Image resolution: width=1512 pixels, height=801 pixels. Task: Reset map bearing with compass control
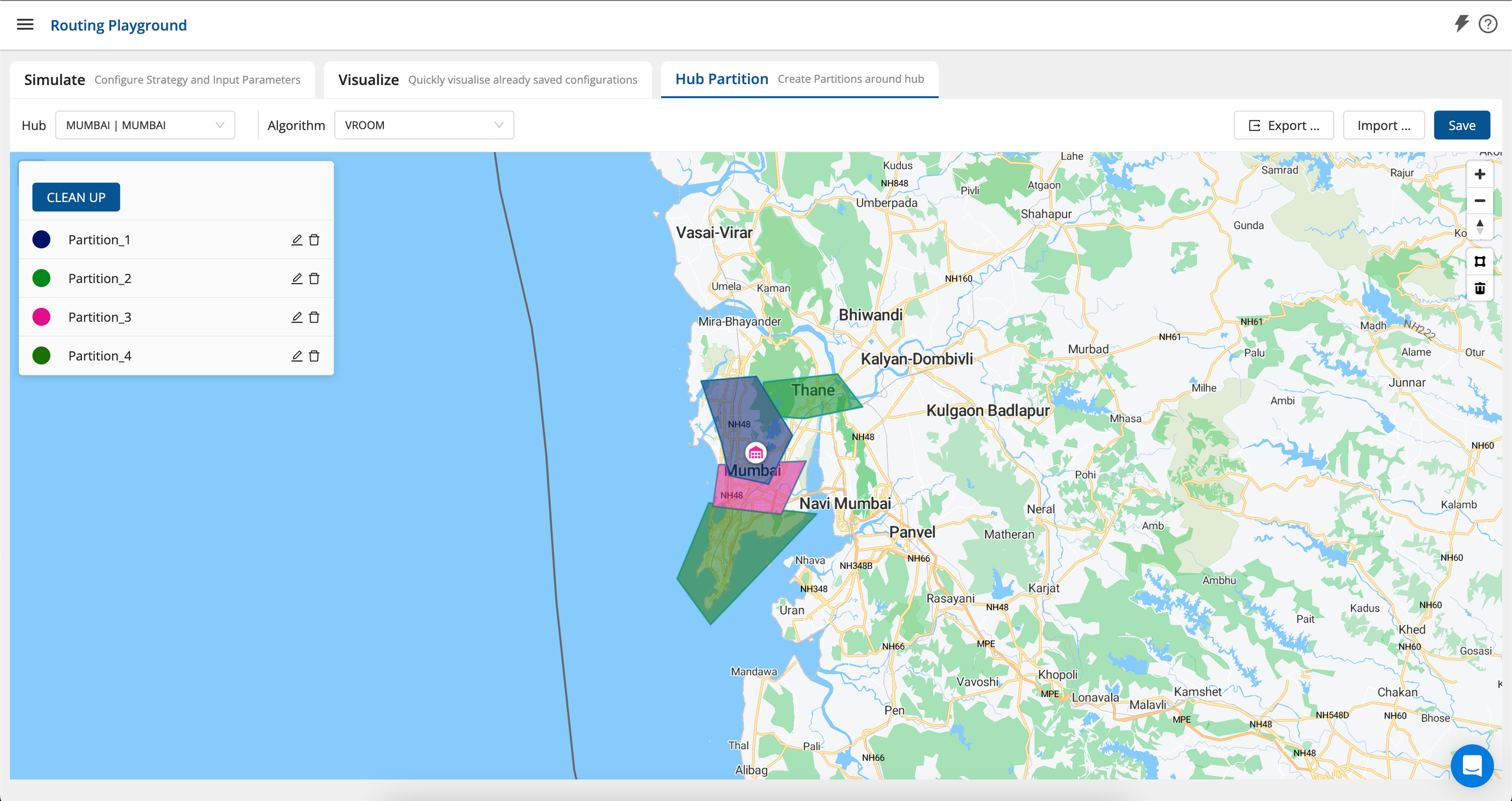click(1480, 227)
